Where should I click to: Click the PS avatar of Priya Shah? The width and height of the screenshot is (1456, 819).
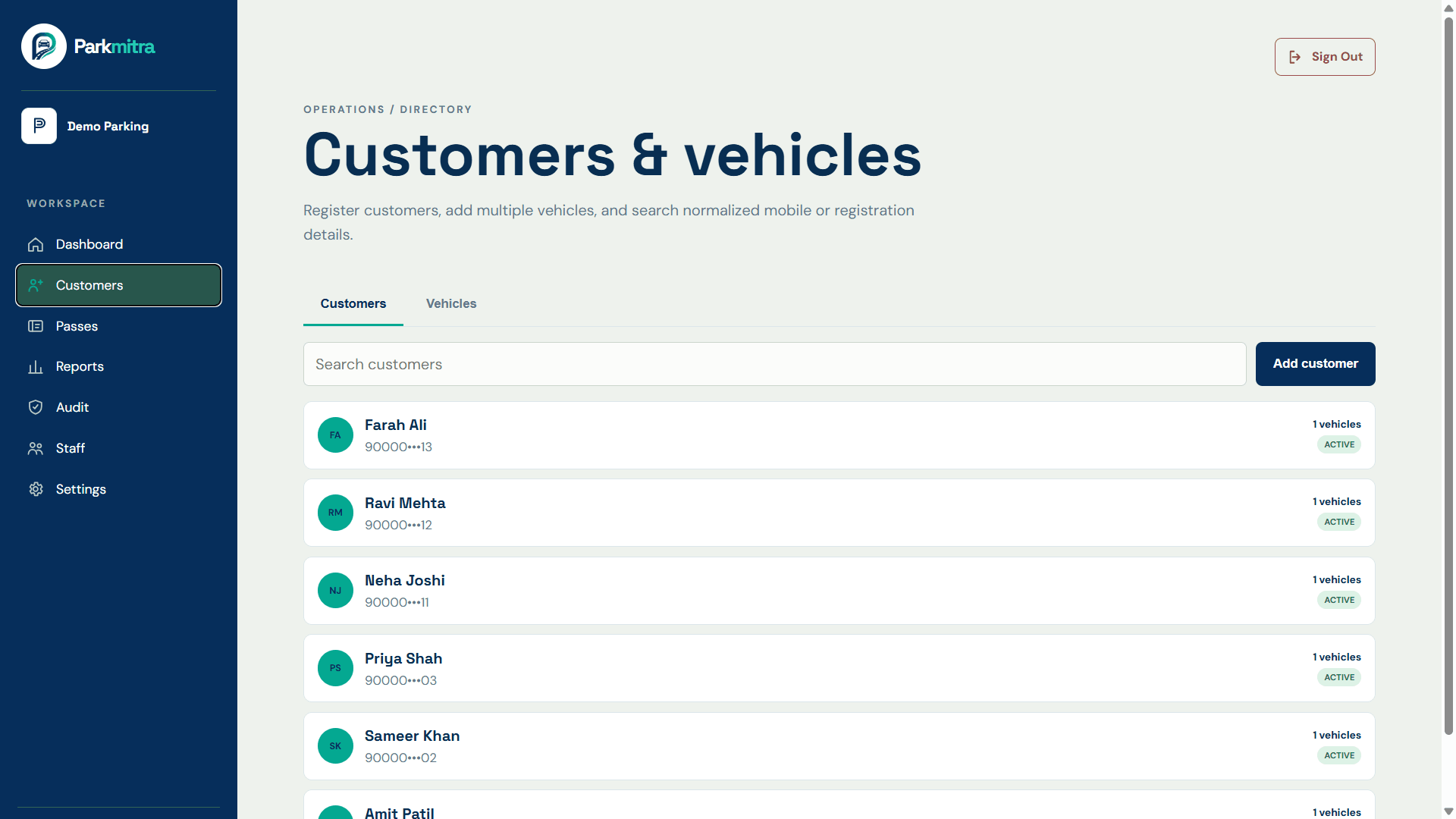tap(335, 668)
